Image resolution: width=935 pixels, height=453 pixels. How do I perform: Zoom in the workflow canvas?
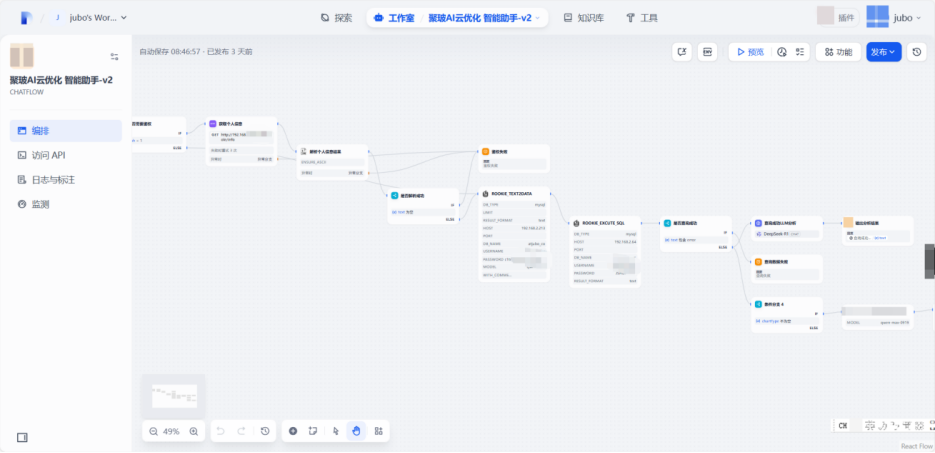pos(193,431)
